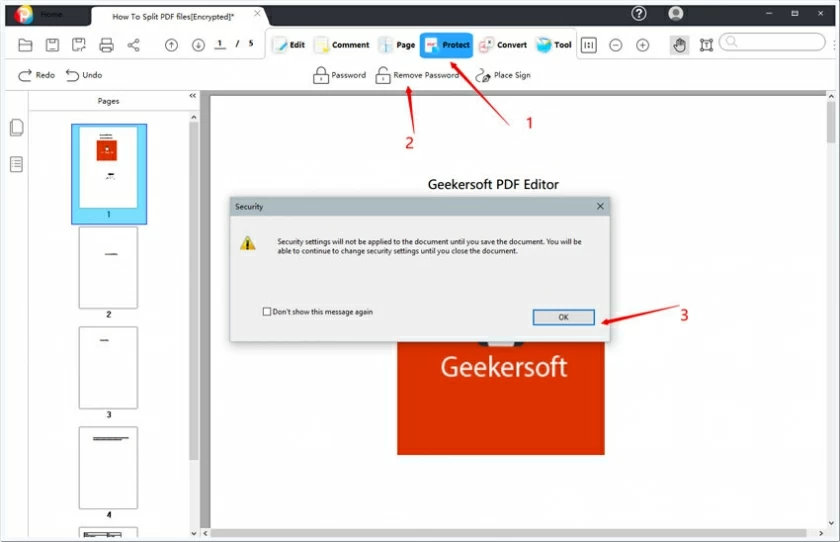Screen dimensions: 840x542
Task: Click the Share icon
Action: pos(133,45)
